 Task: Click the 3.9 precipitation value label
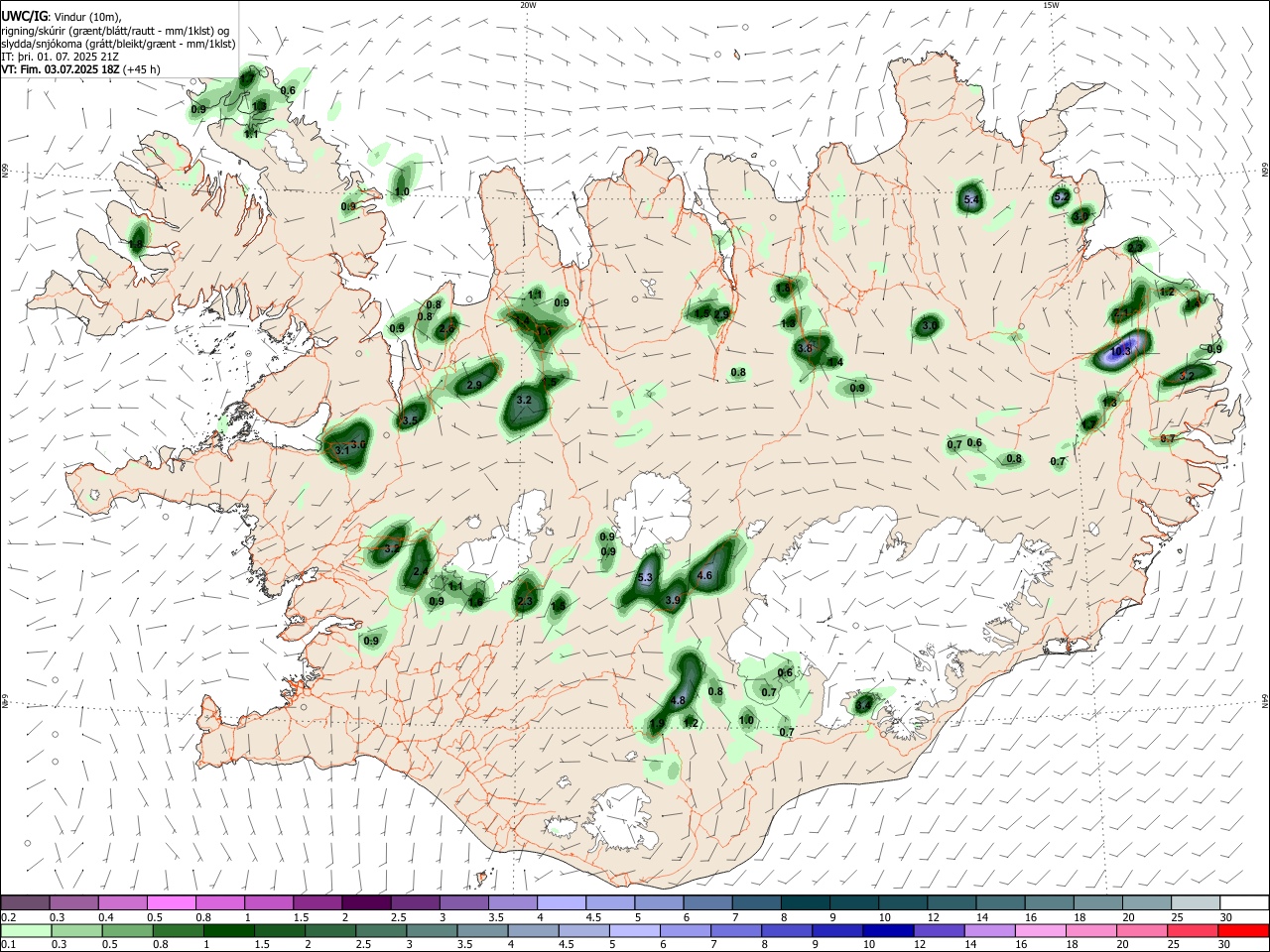point(673,600)
